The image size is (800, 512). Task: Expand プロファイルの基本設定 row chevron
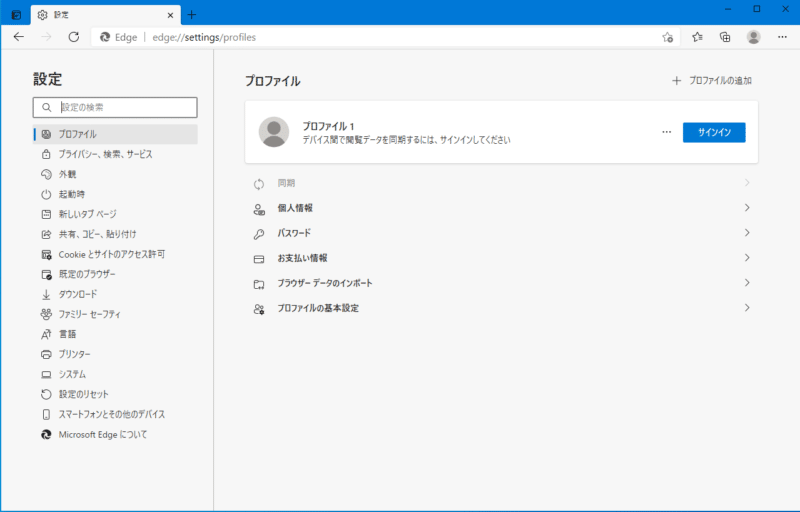point(747,308)
